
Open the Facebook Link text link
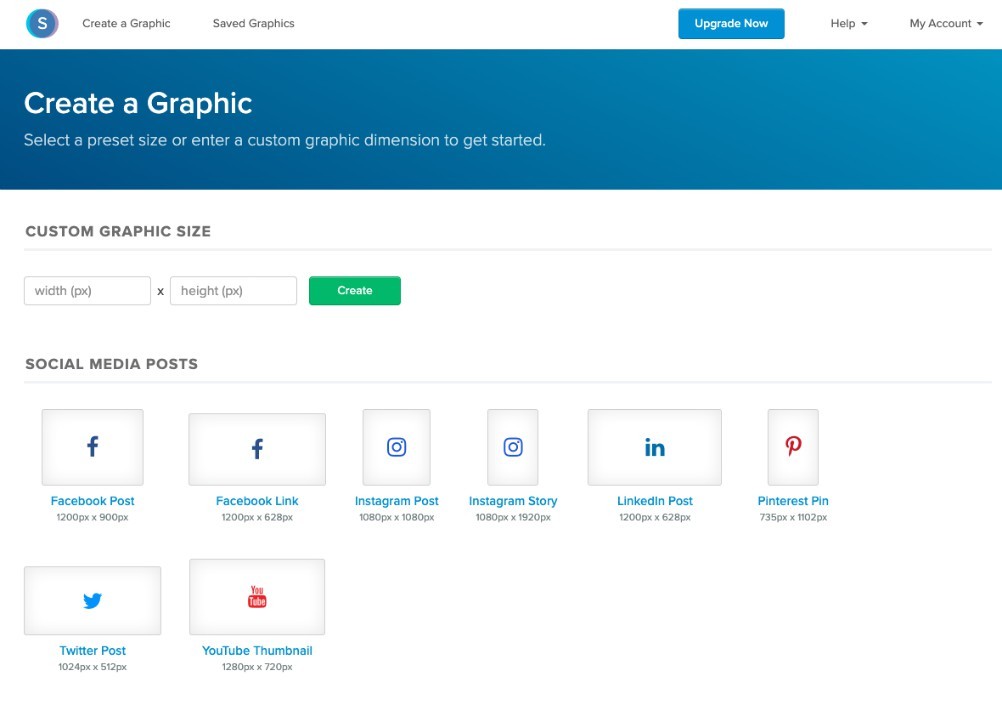click(x=257, y=501)
